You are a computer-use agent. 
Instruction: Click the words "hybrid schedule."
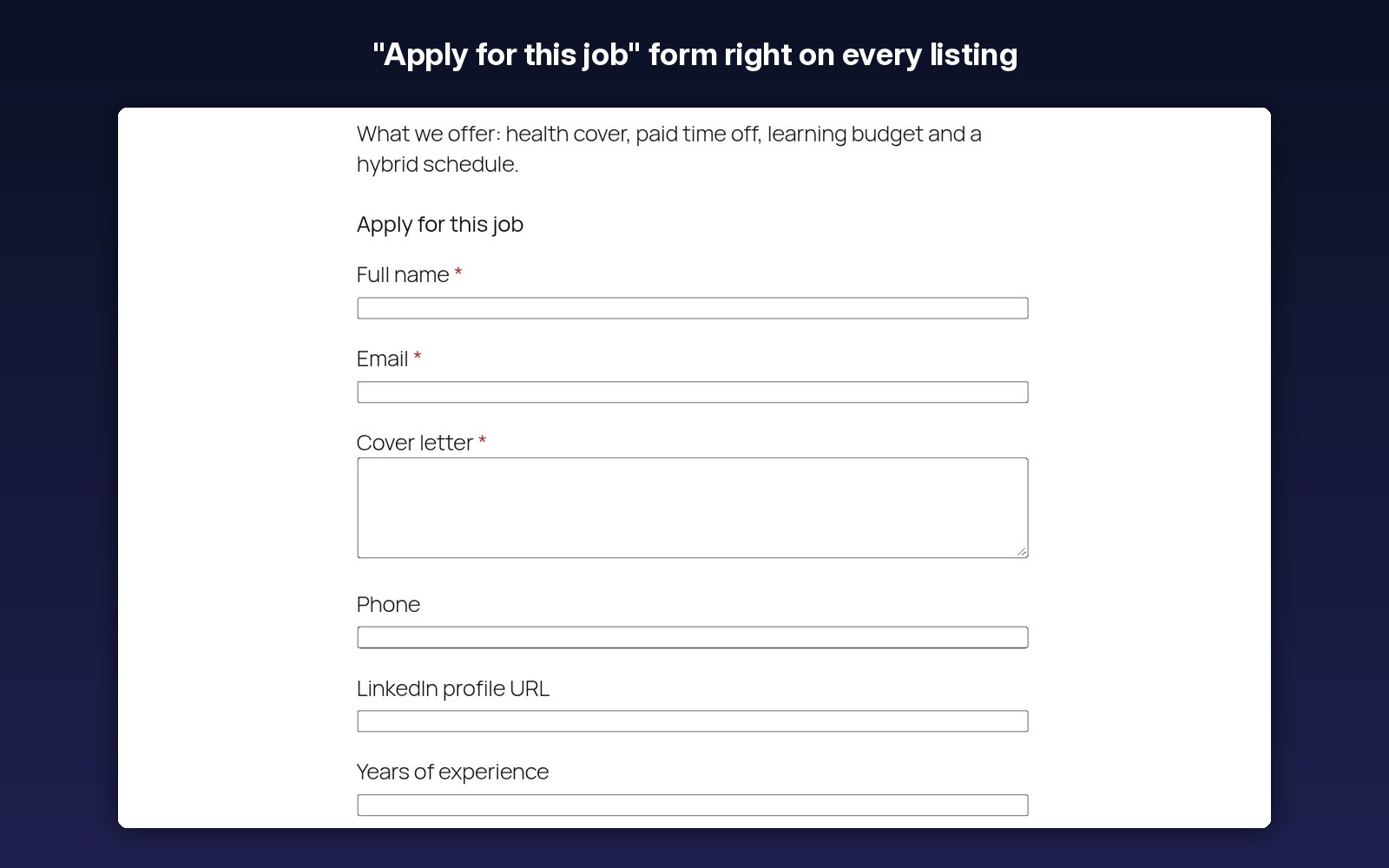coord(438,164)
